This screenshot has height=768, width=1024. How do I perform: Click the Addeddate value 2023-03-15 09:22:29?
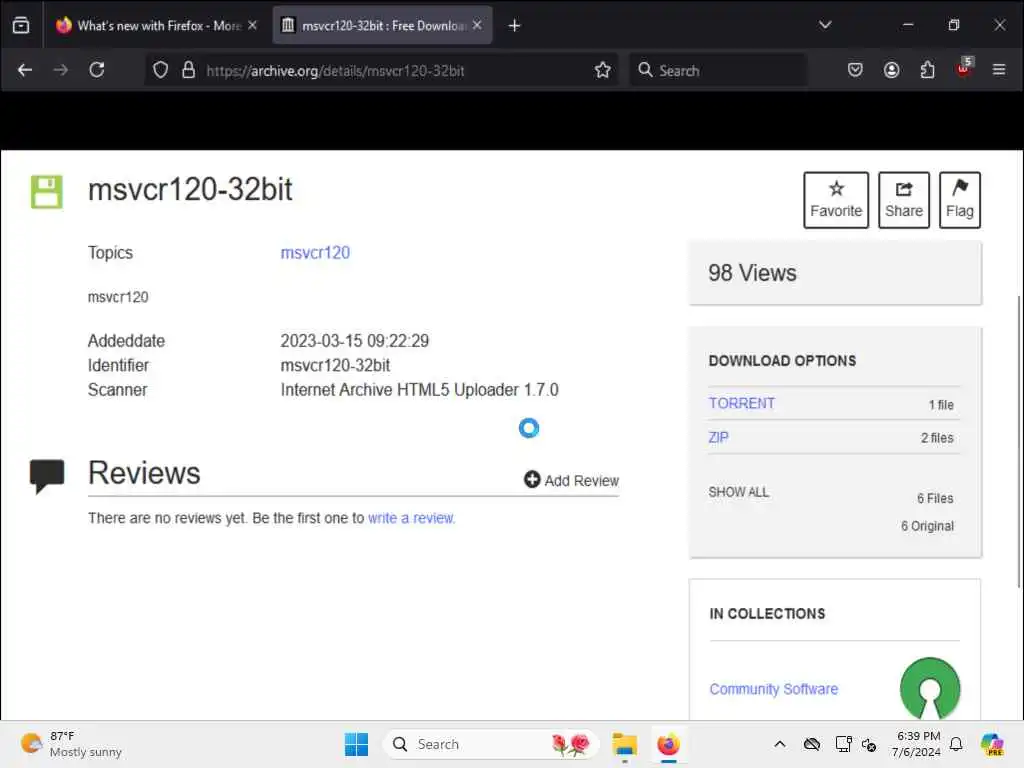(355, 341)
